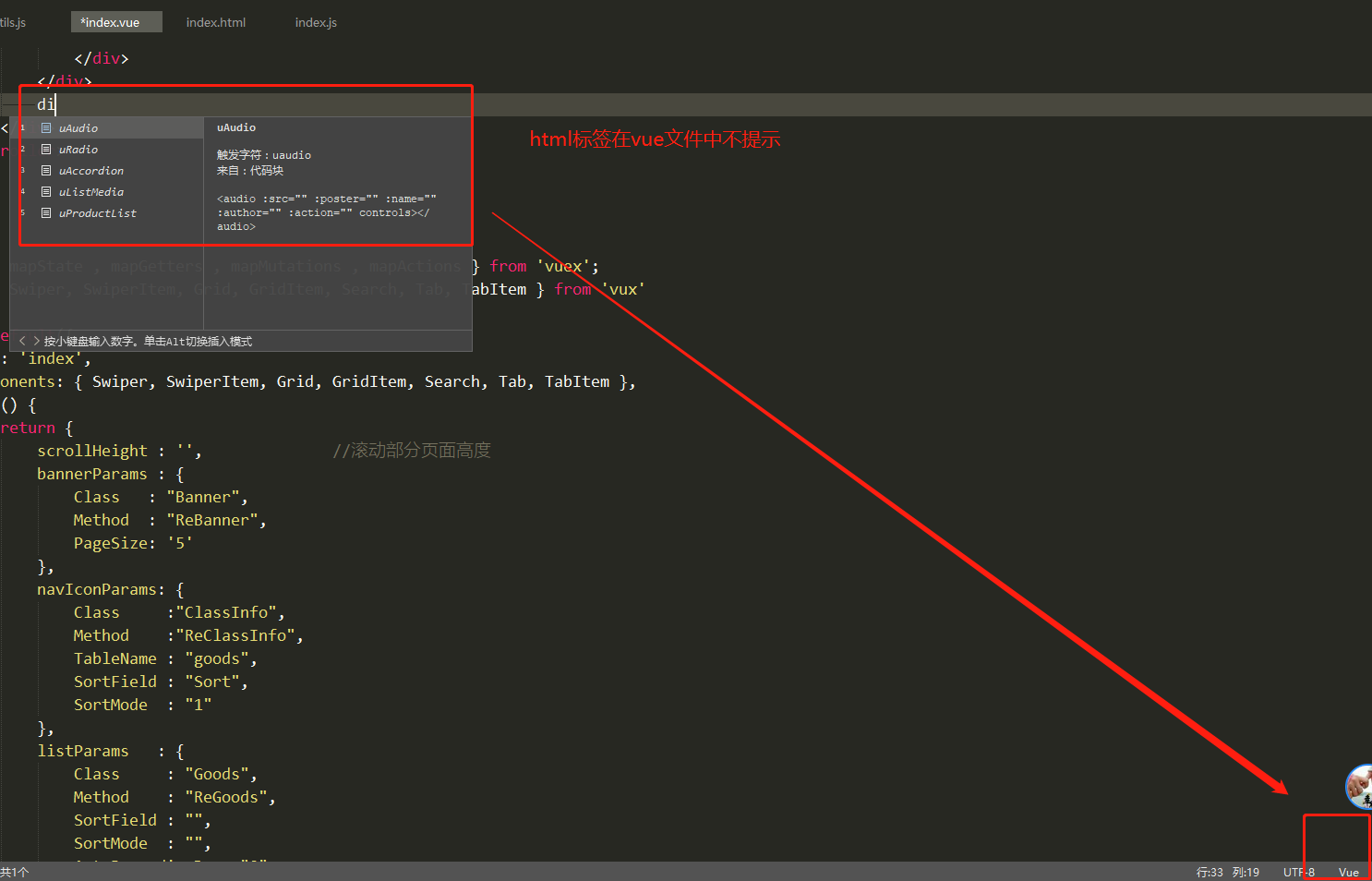Click the floating avatar icon at right edge
This screenshot has height=881, width=1372.
tap(1359, 786)
